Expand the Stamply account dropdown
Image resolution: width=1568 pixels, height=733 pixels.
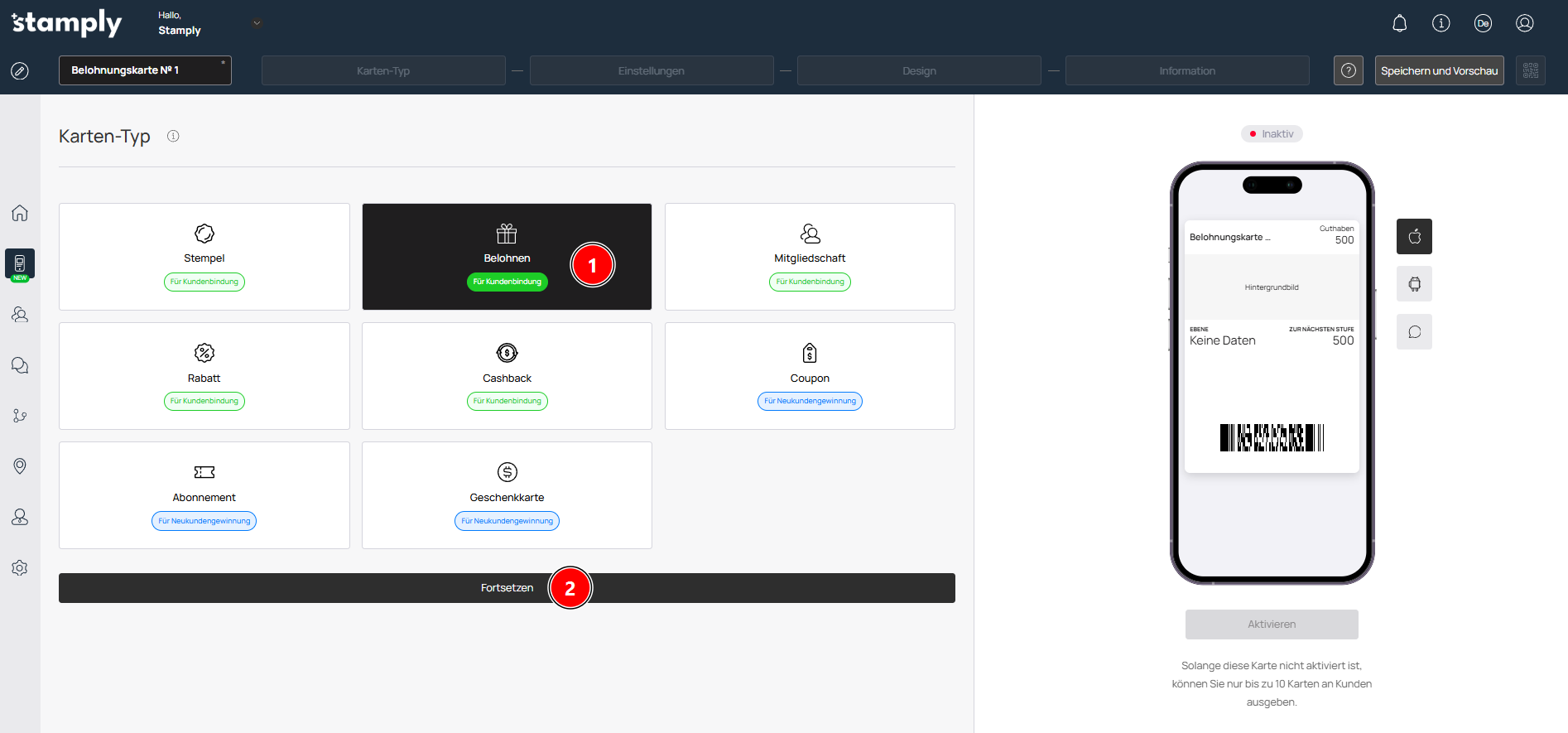coord(257,23)
